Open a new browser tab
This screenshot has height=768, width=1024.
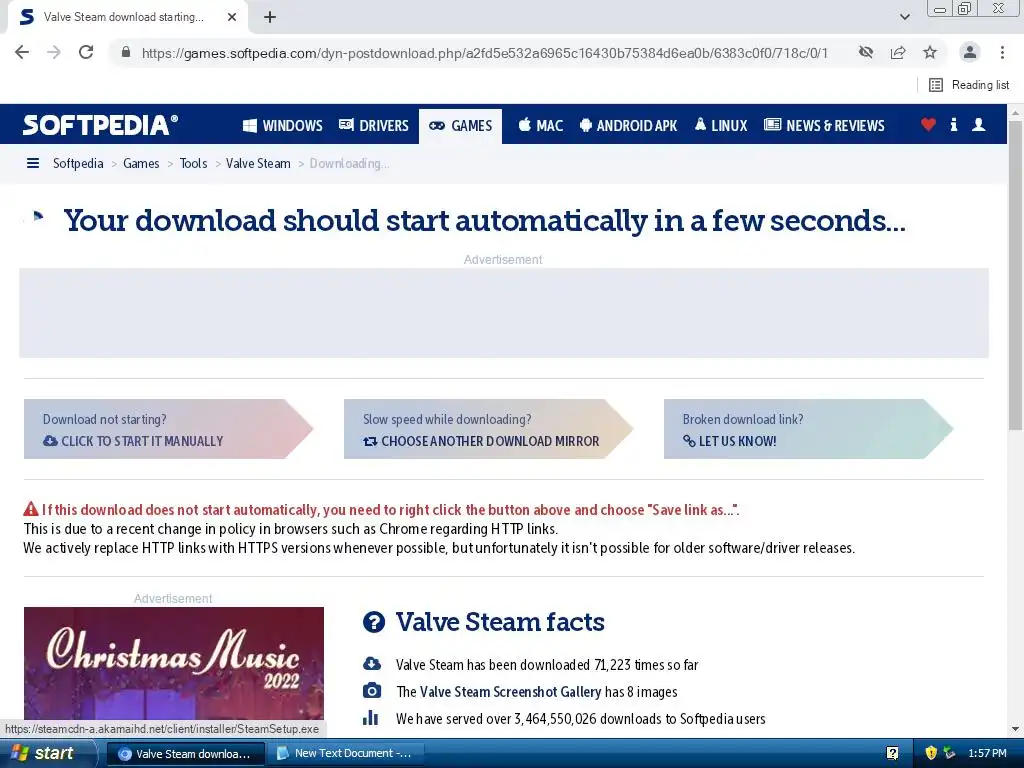pyautogui.click(x=270, y=17)
